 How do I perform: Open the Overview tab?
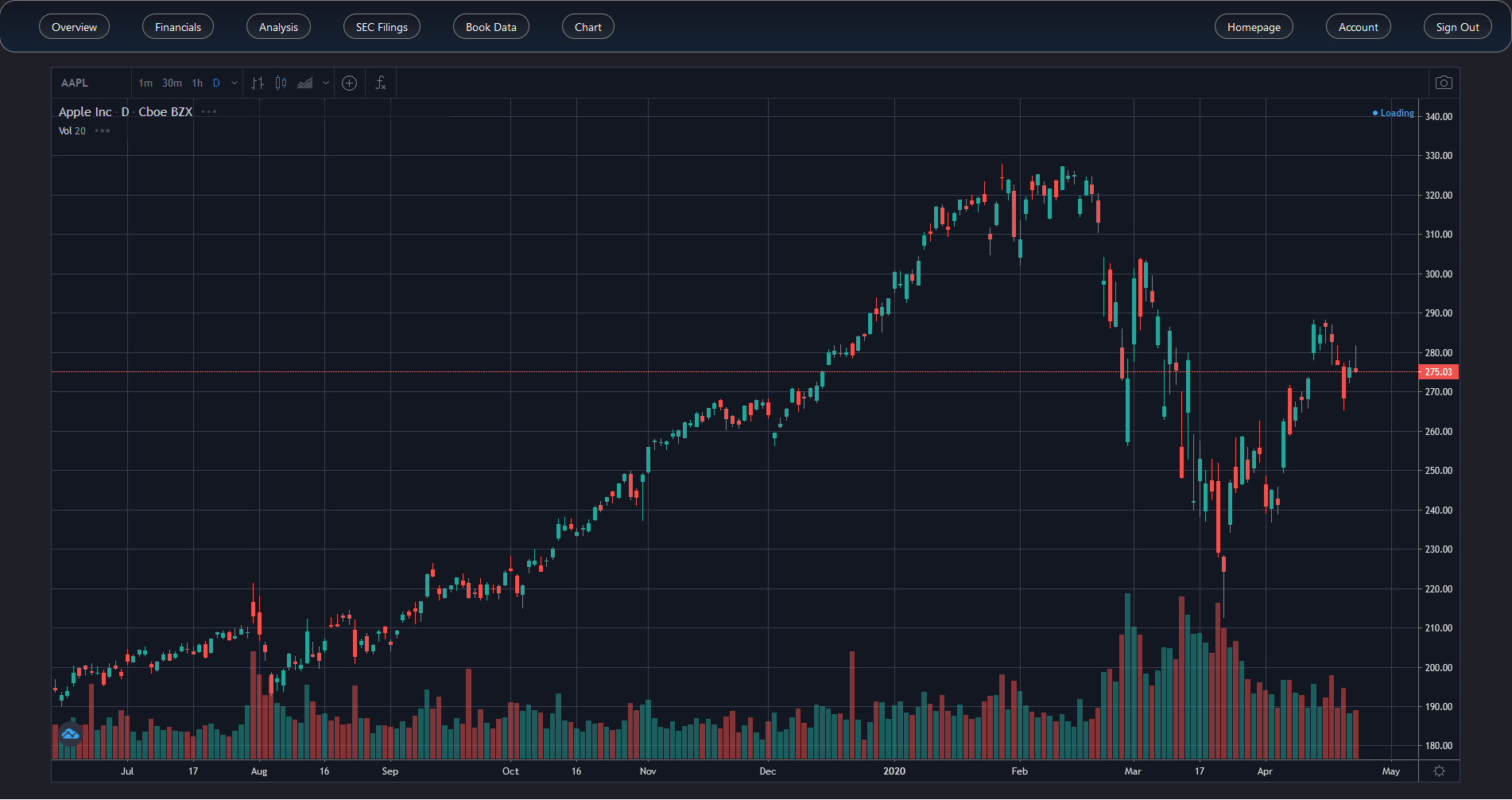[74, 27]
